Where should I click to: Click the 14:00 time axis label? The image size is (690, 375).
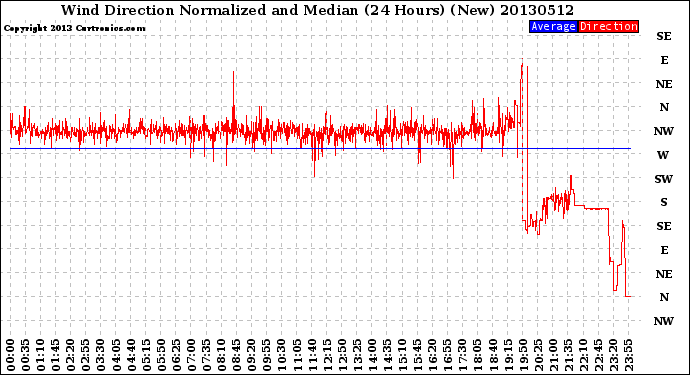point(373,355)
